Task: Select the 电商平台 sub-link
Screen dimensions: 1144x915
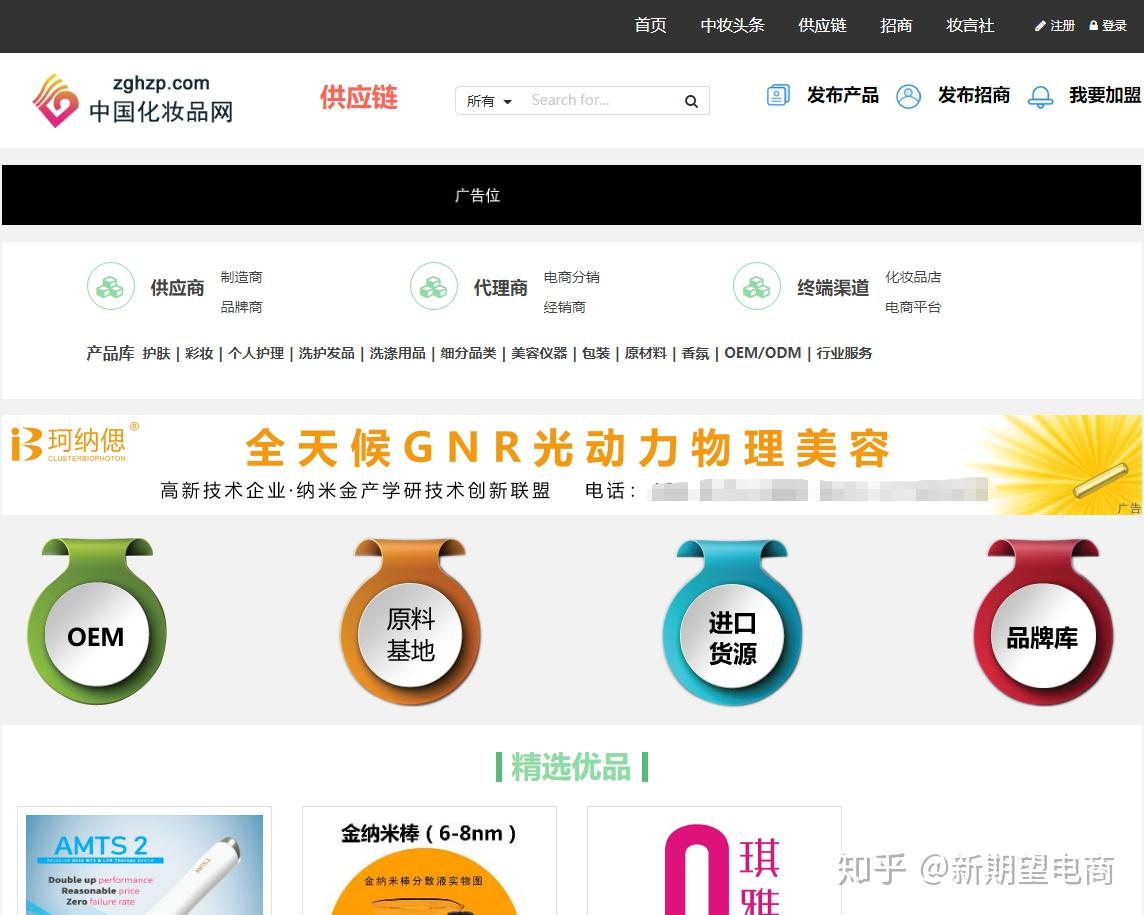Action: point(913,307)
